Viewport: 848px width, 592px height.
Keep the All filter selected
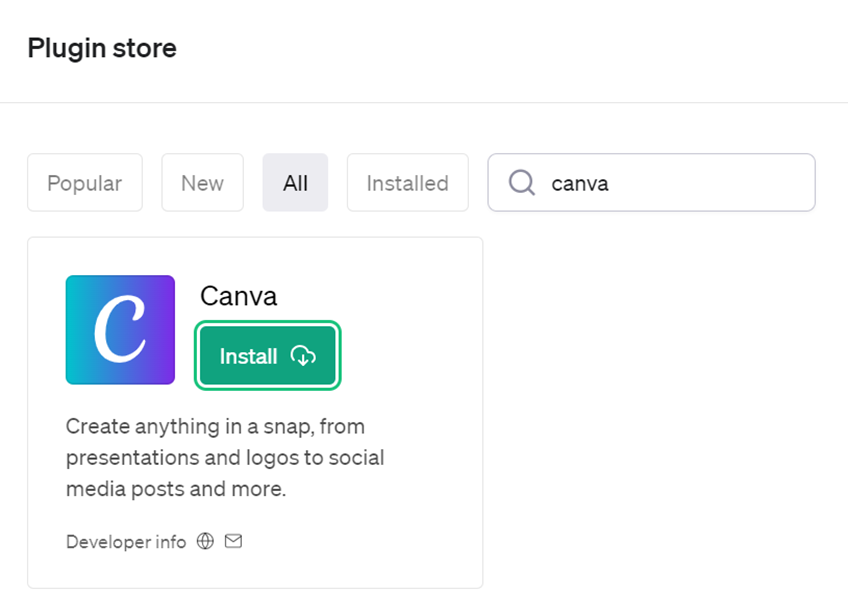click(x=295, y=182)
